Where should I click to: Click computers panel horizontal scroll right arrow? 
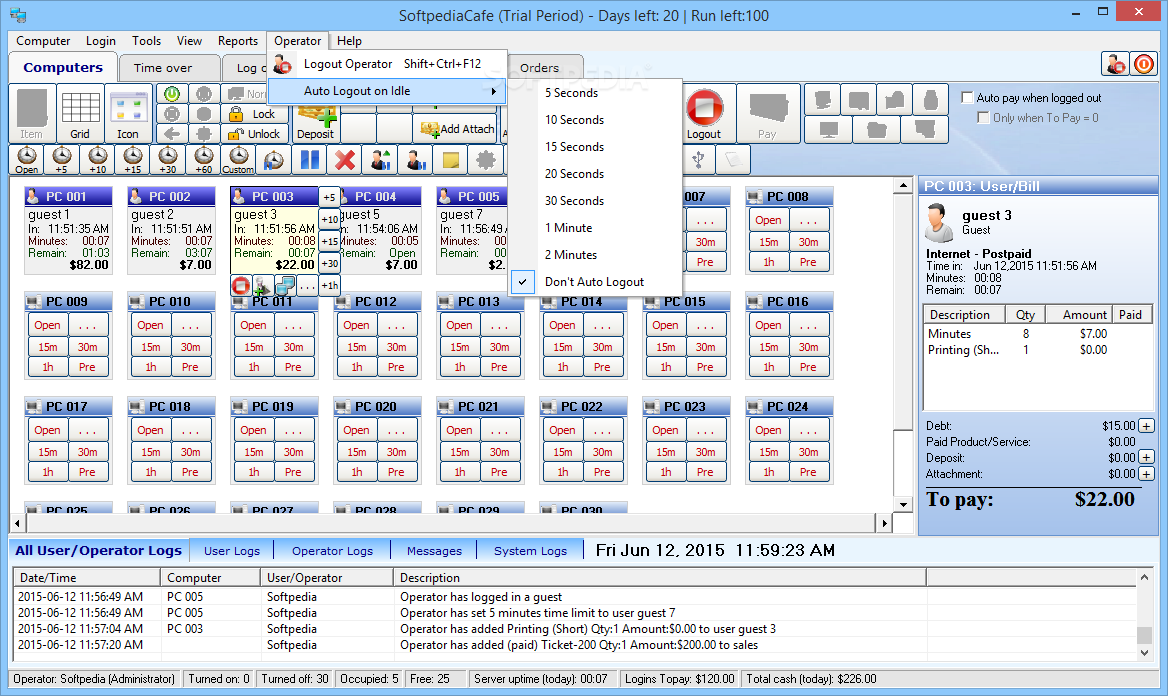(884, 523)
